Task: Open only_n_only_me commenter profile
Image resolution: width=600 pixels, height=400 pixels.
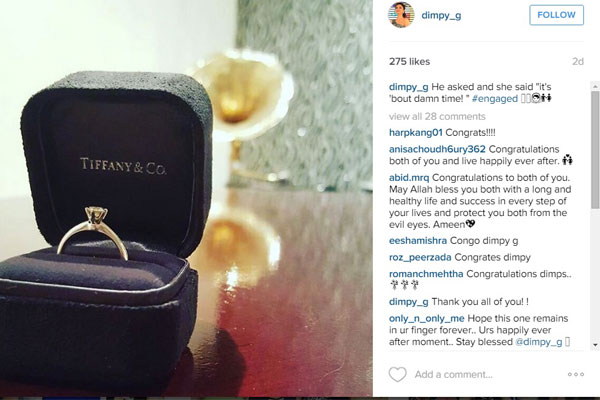Action: pos(427,318)
